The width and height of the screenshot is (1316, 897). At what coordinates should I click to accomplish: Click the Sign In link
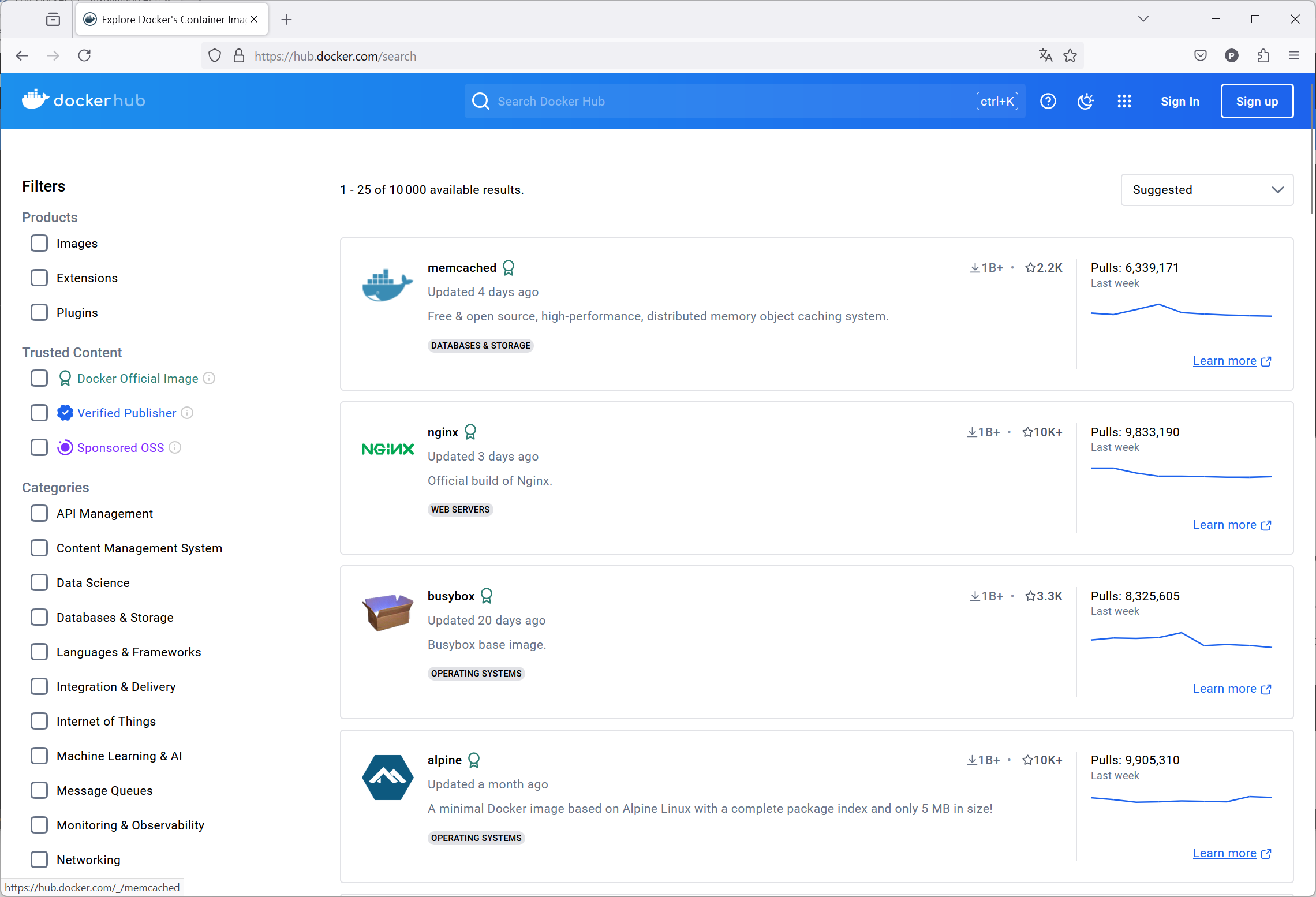coord(1180,102)
